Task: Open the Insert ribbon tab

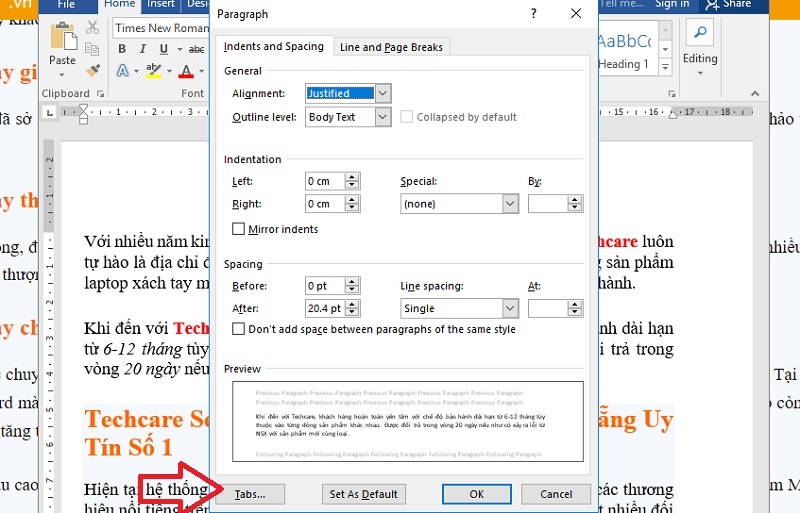Action: tap(161, 5)
